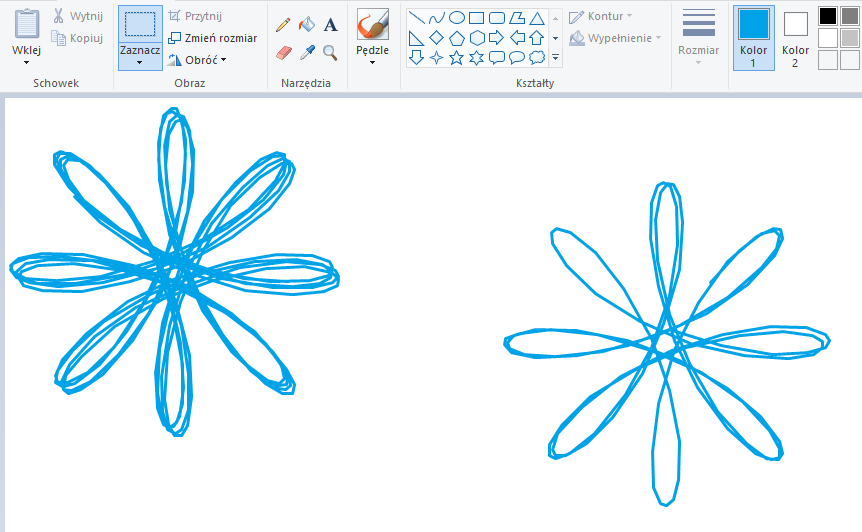The width and height of the screenshot is (862, 532).
Task: Select the Magnifier tool
Action: (330, 53)
